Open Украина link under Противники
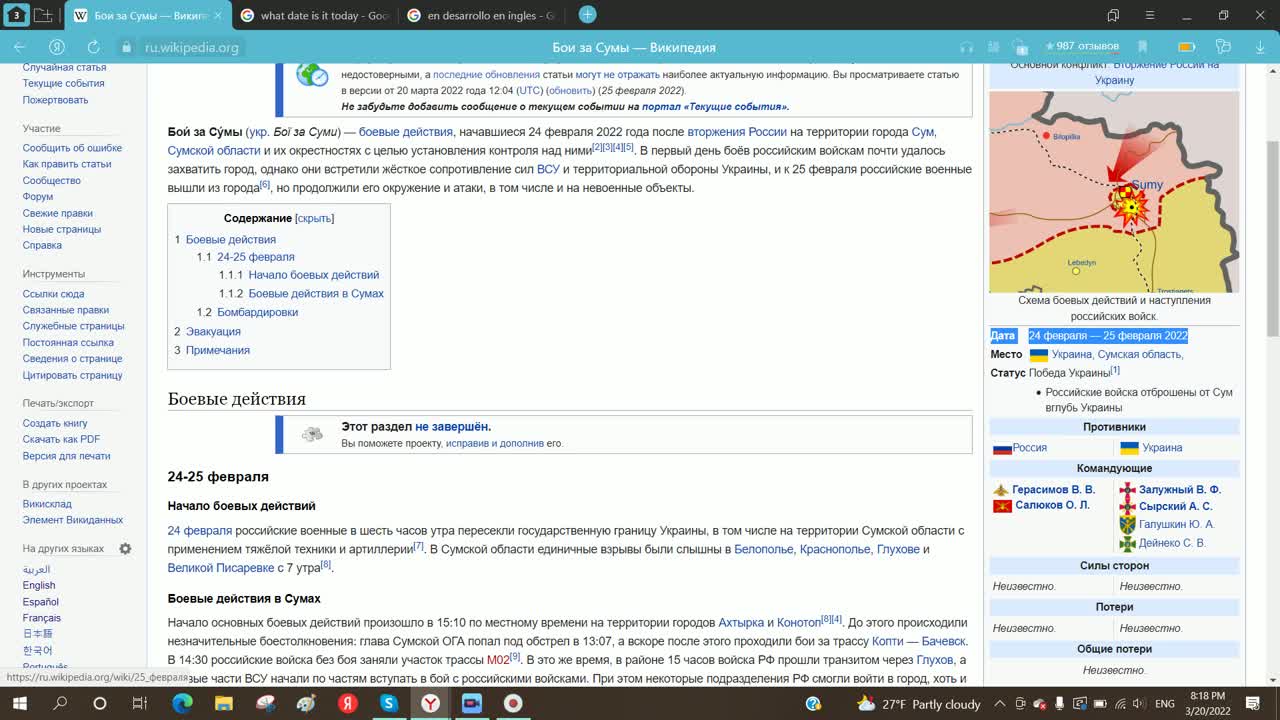Screen dimensions: 1280x720 pyautogui.click(x=1162, y=448)
